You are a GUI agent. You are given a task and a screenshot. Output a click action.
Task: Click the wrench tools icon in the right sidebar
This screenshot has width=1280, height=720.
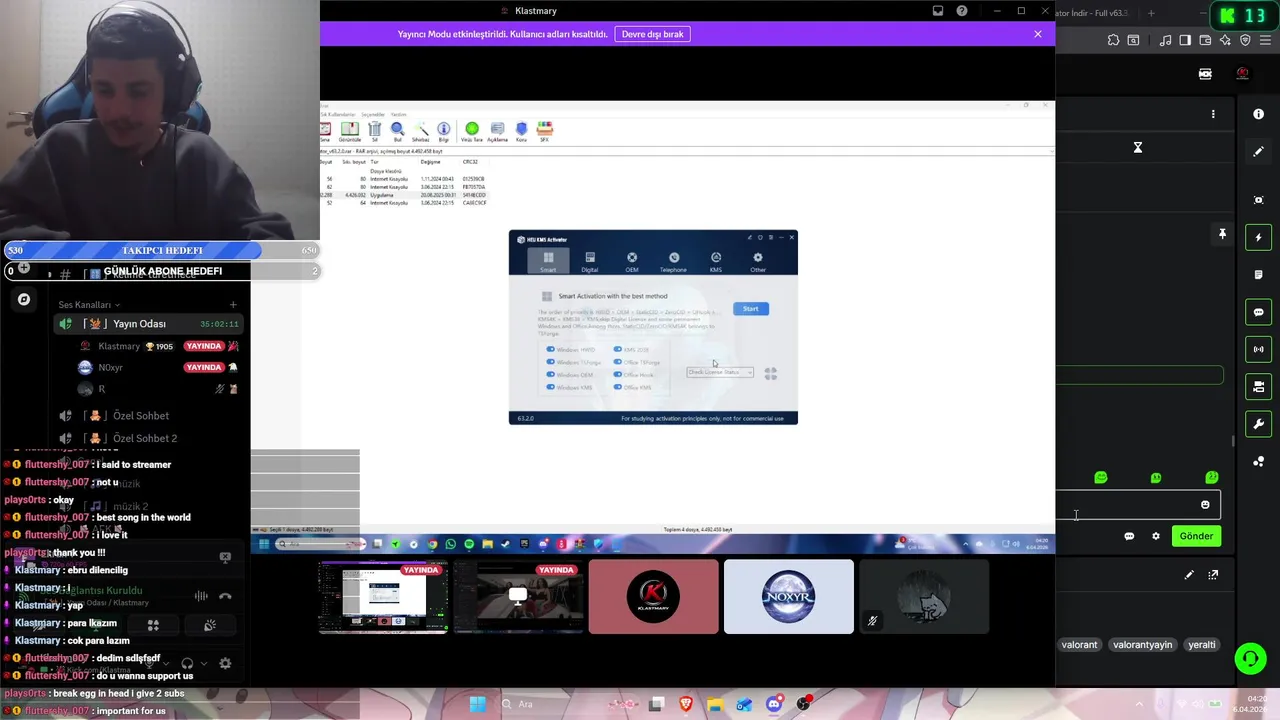[x=1258, y=424]
